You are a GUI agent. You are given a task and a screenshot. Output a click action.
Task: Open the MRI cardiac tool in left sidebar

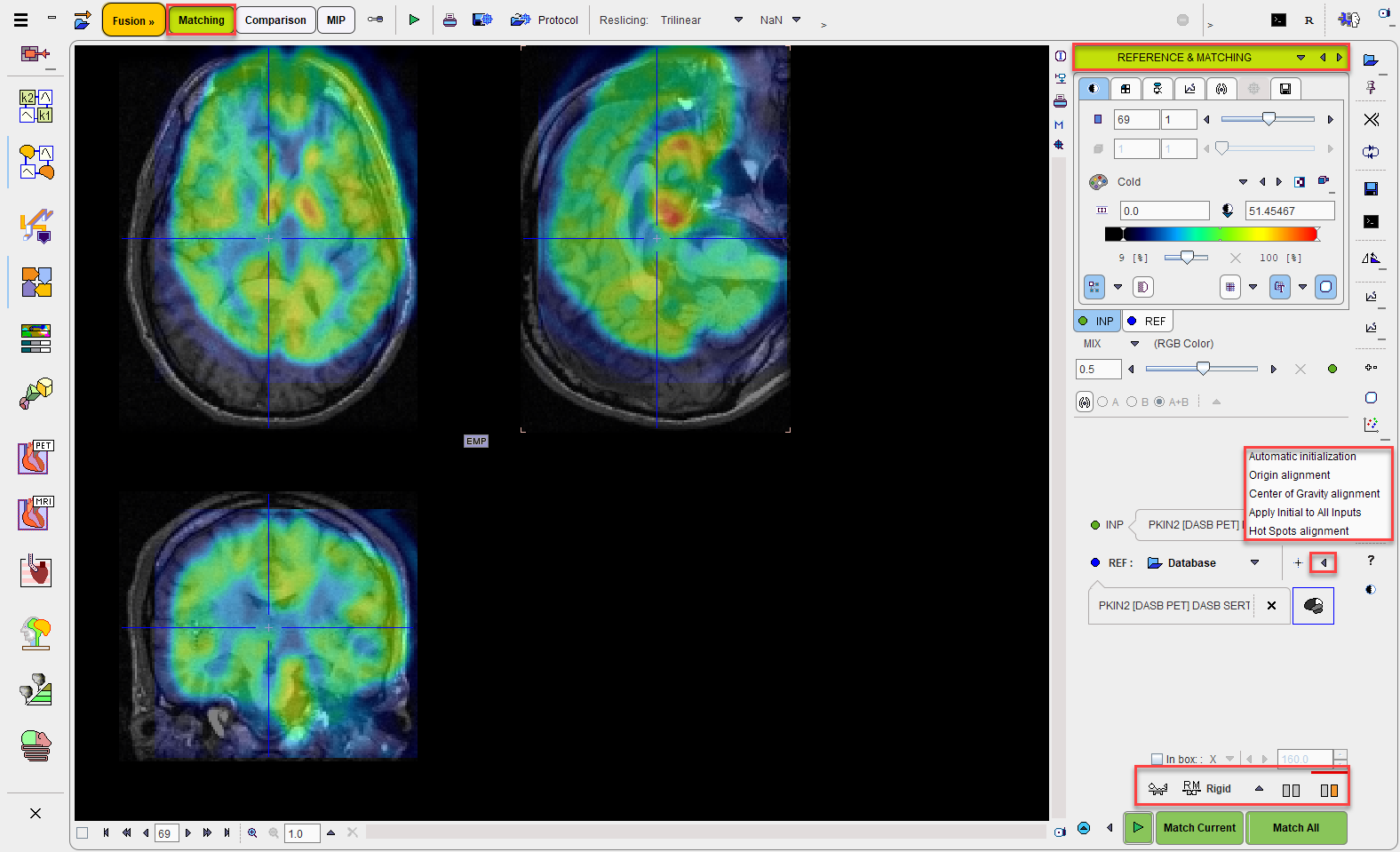point(36,513)
